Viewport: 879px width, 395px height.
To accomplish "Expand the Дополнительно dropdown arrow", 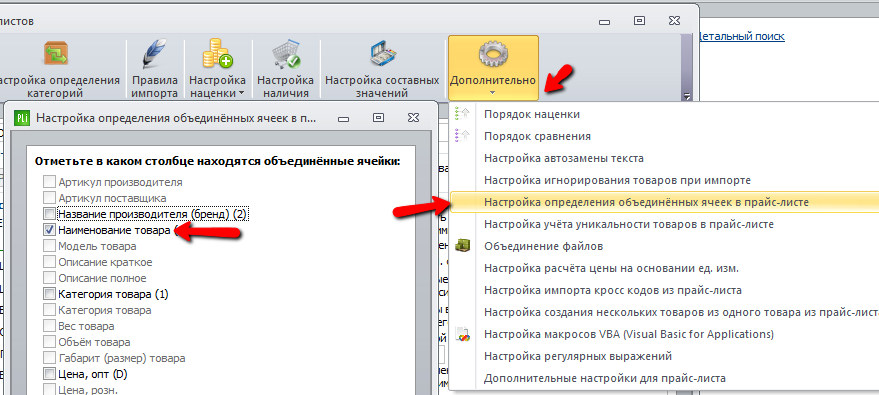I will (x=493, y=93).
